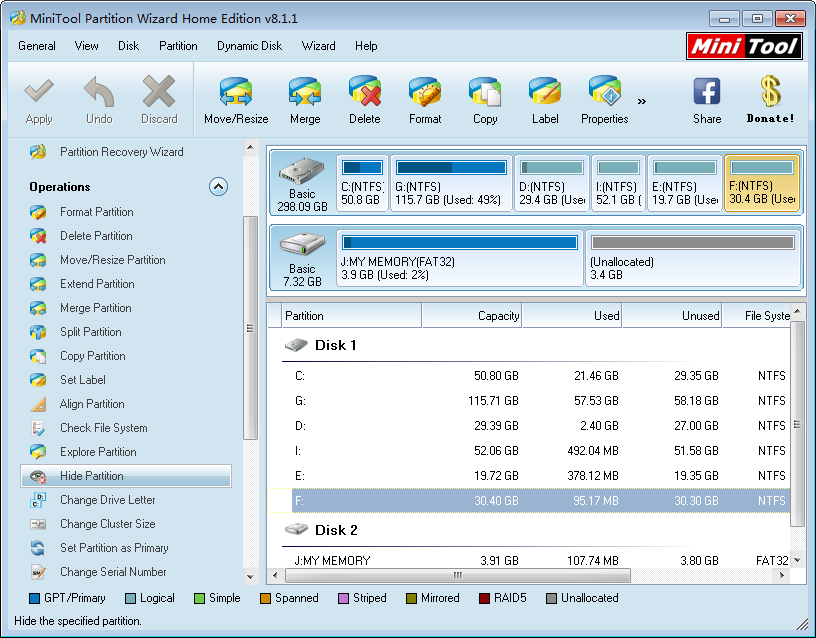The height and width of the screenshot is (638, 816).
Task: Select the I:(NTFS) partition block in disk map
Action: 618,183
